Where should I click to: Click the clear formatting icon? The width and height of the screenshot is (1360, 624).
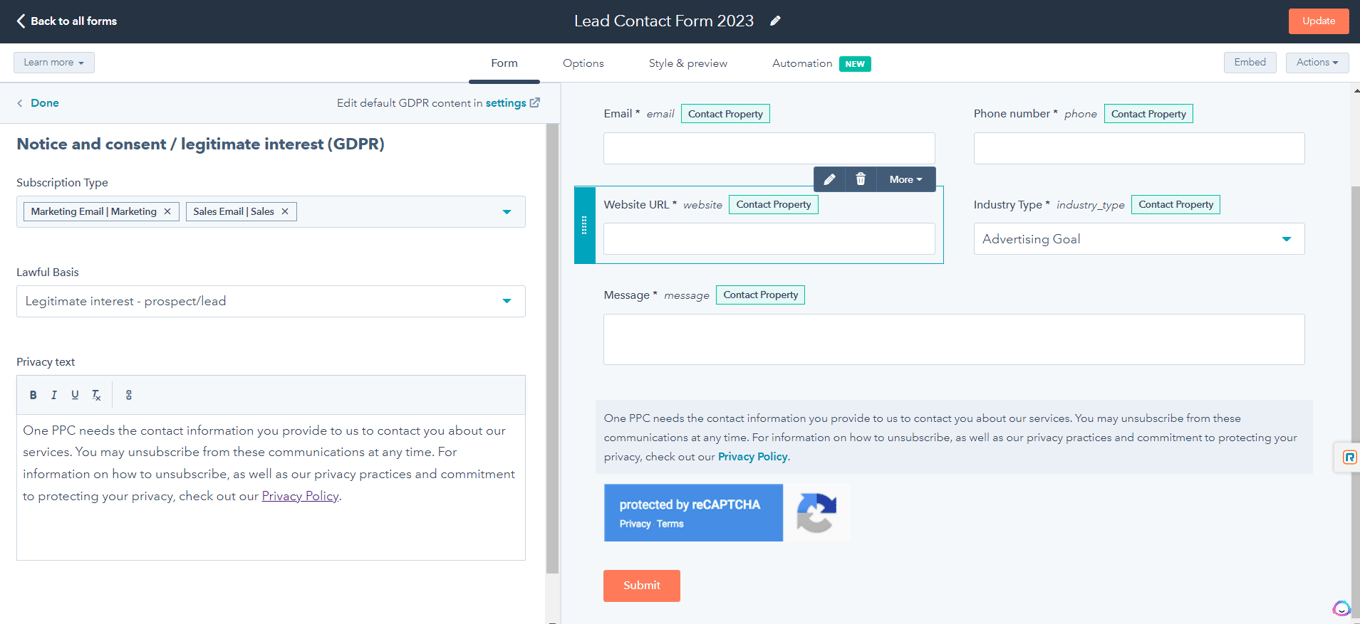pyautogui.click(x=96, y=394)
